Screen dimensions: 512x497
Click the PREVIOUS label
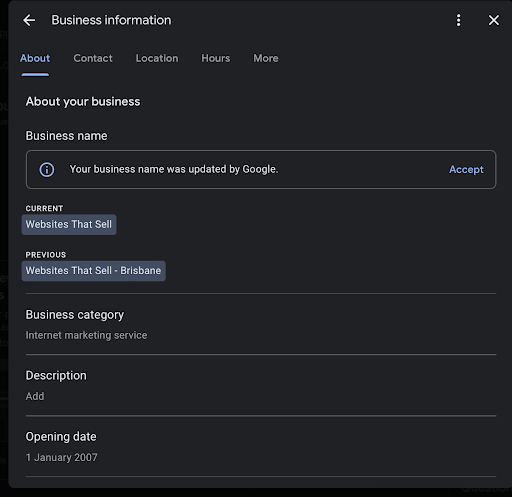coord(46,255)
